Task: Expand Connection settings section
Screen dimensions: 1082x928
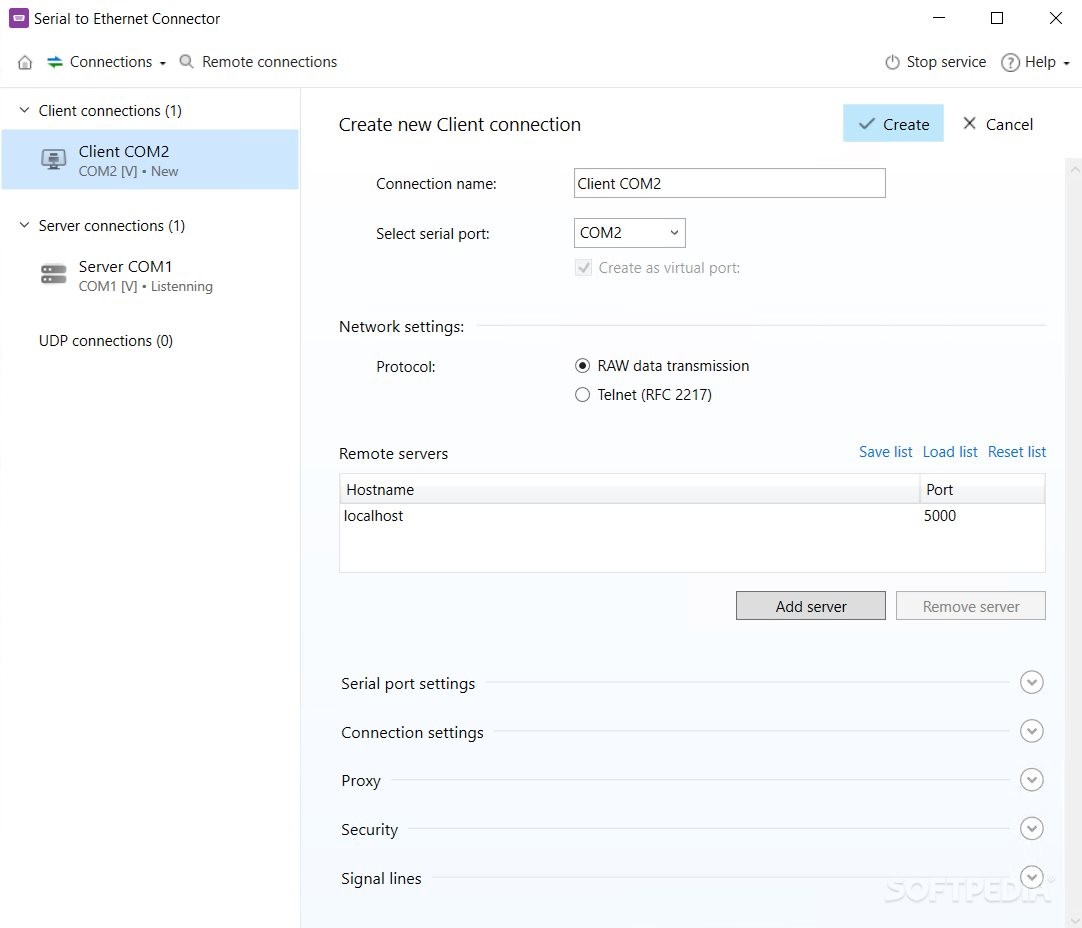Action: 1032,731
